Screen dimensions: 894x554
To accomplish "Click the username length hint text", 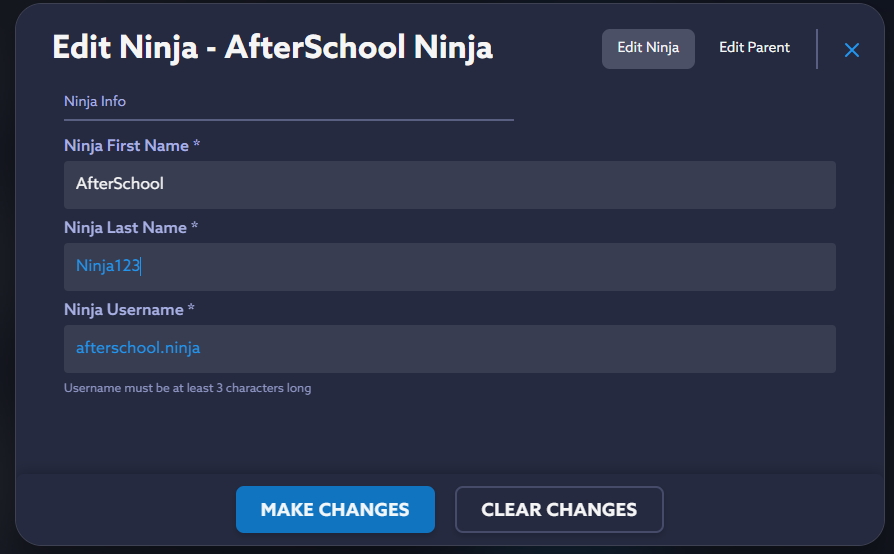I will click(x=187, y=388).
